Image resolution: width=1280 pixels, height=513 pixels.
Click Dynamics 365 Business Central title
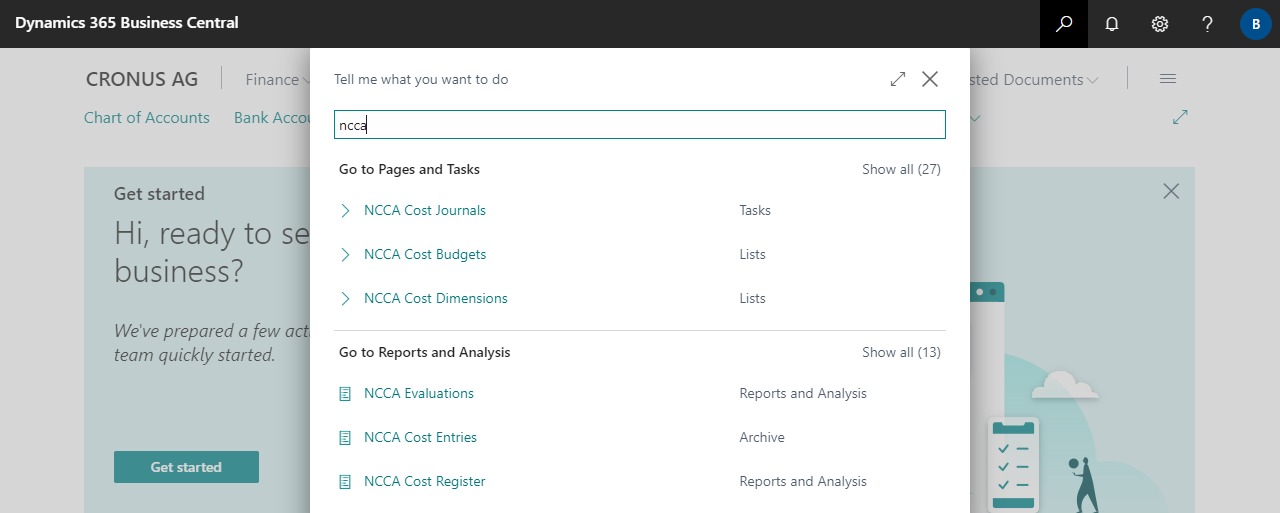[x=127, y=23]
